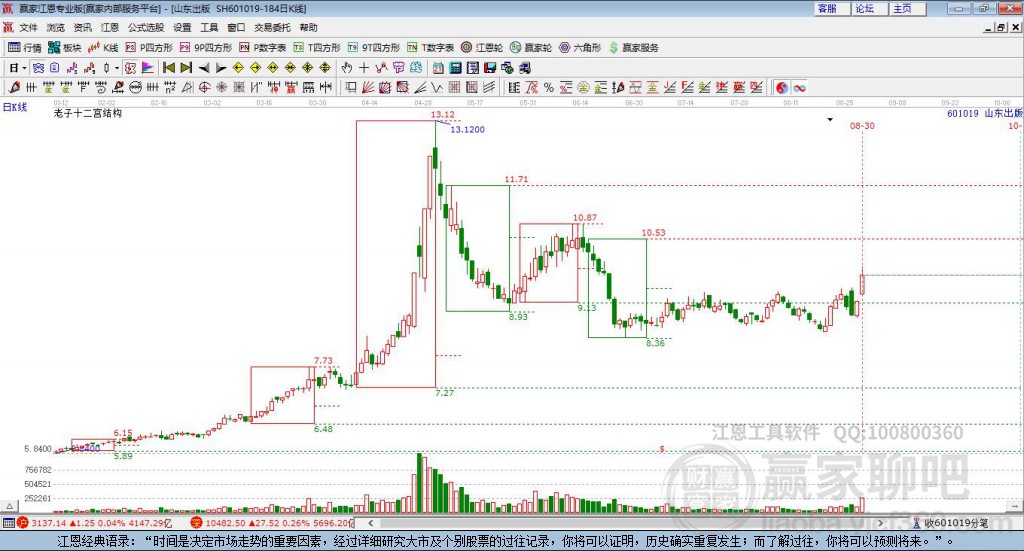Open the 板块 sector view
The width and height of the screenshot is (1024, 551).
pyautogui.click(x=64, y=47)
